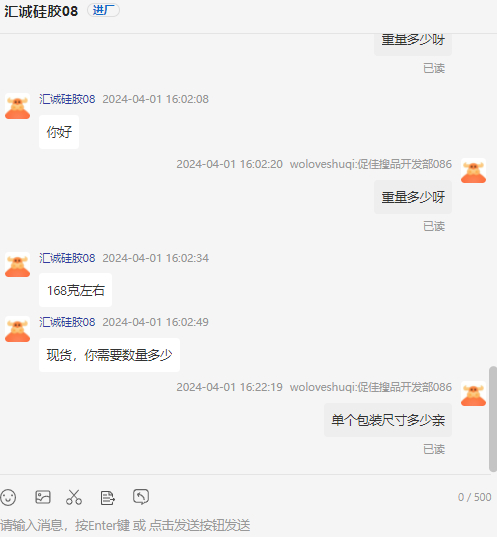
Task: Open the chat history icon
Action: coord(141,497)
